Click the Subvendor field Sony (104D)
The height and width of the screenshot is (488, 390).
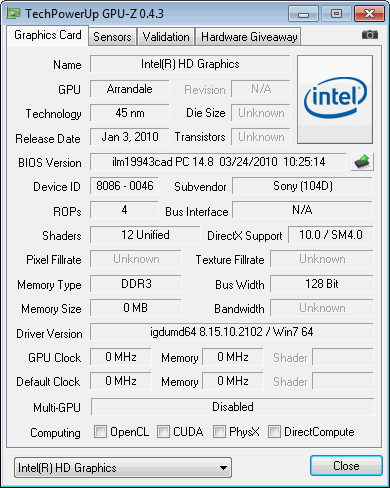tap(303, 186)
